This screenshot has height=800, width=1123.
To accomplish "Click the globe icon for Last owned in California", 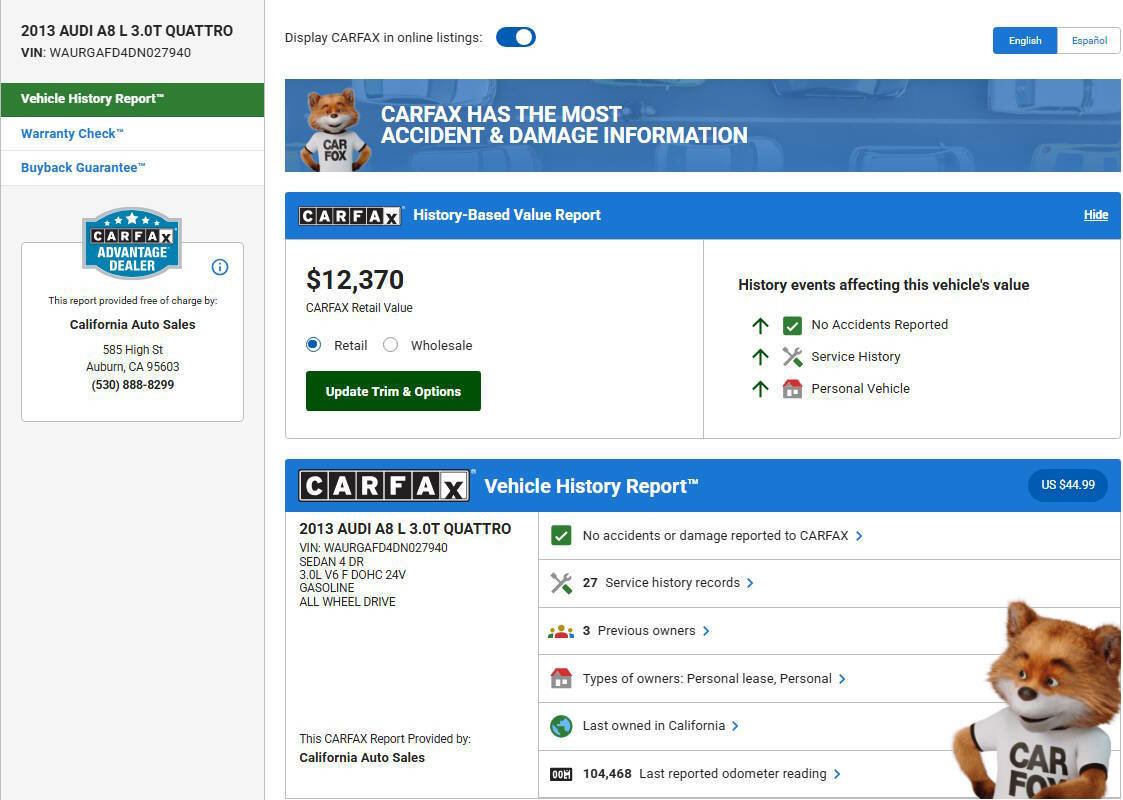I will (562, 726).
